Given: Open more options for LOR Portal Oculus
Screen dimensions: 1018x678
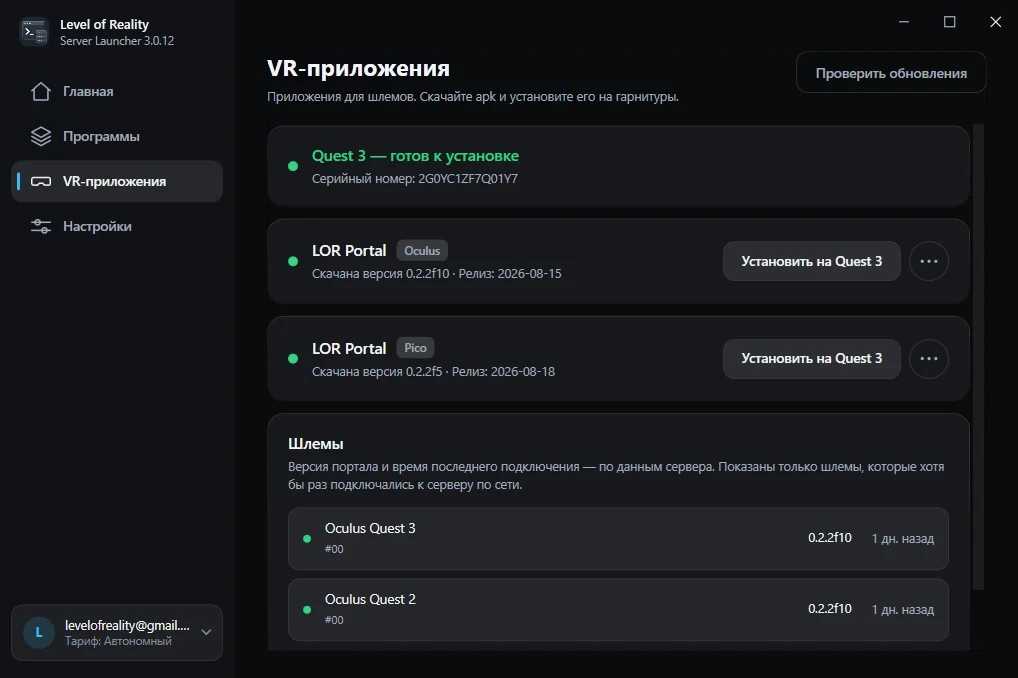Looking at the screenshot, I should pos(928,261).
